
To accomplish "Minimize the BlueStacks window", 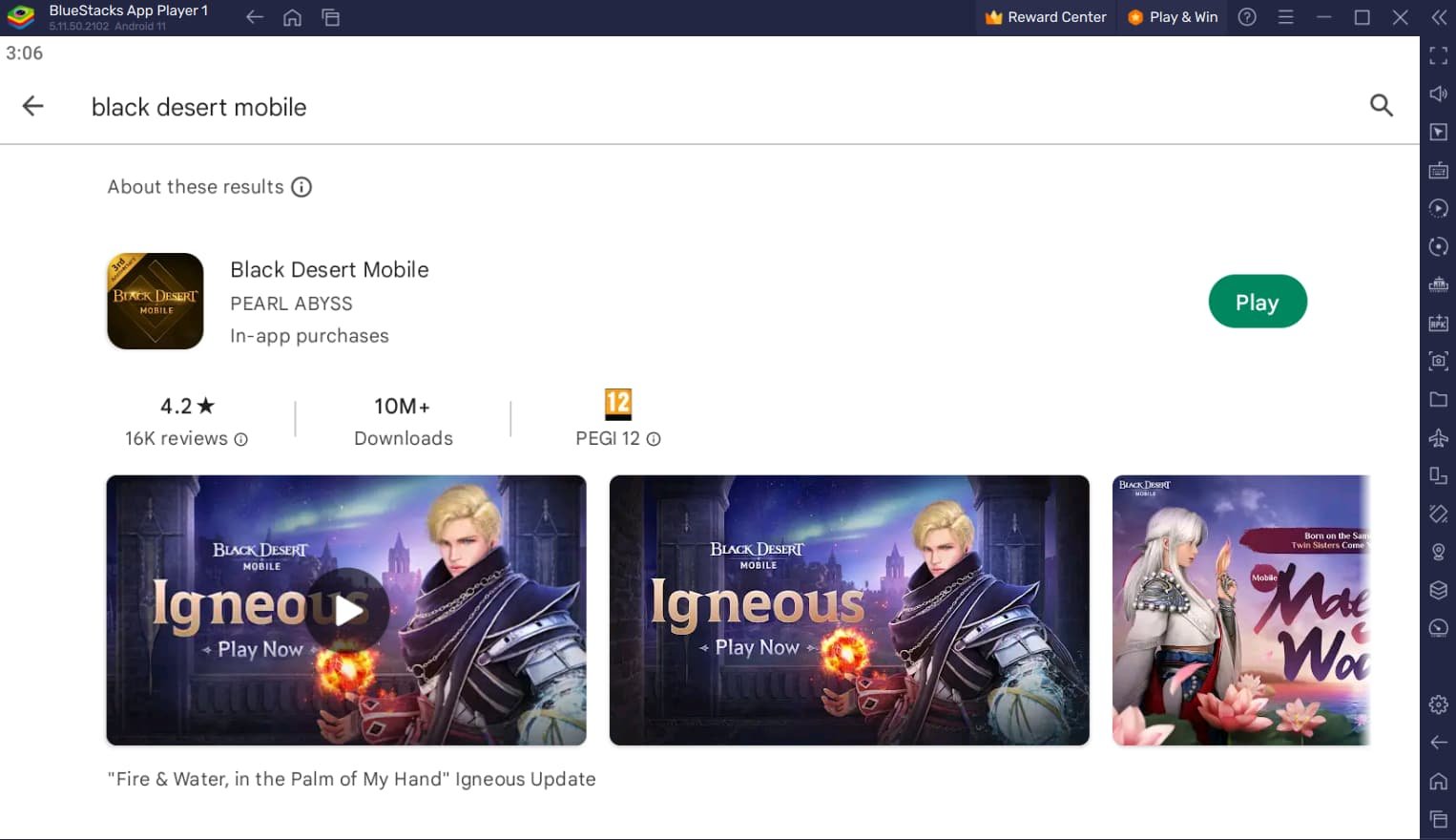I will click(x=1323, y=17).
